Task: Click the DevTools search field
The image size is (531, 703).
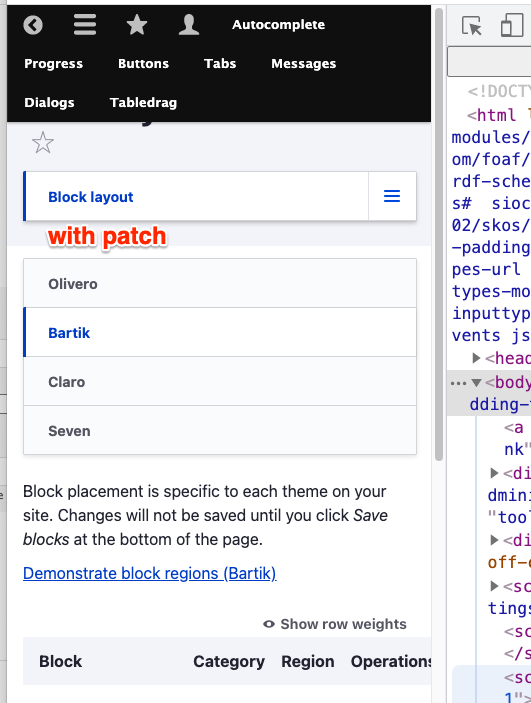Action: [489, 61]
